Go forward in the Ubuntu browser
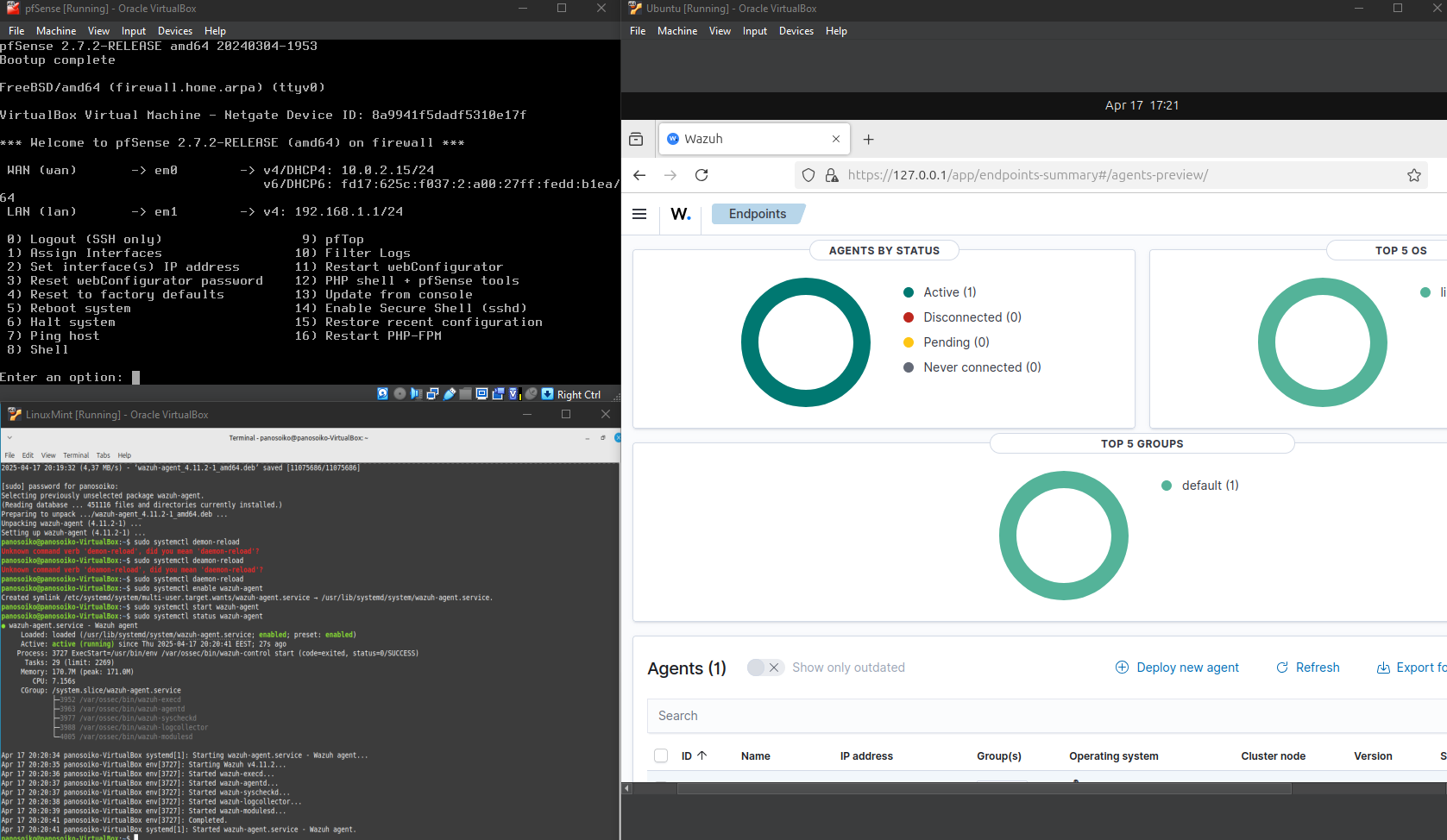The height and width of the screenshot is (840, 1447). click(670, 175)
